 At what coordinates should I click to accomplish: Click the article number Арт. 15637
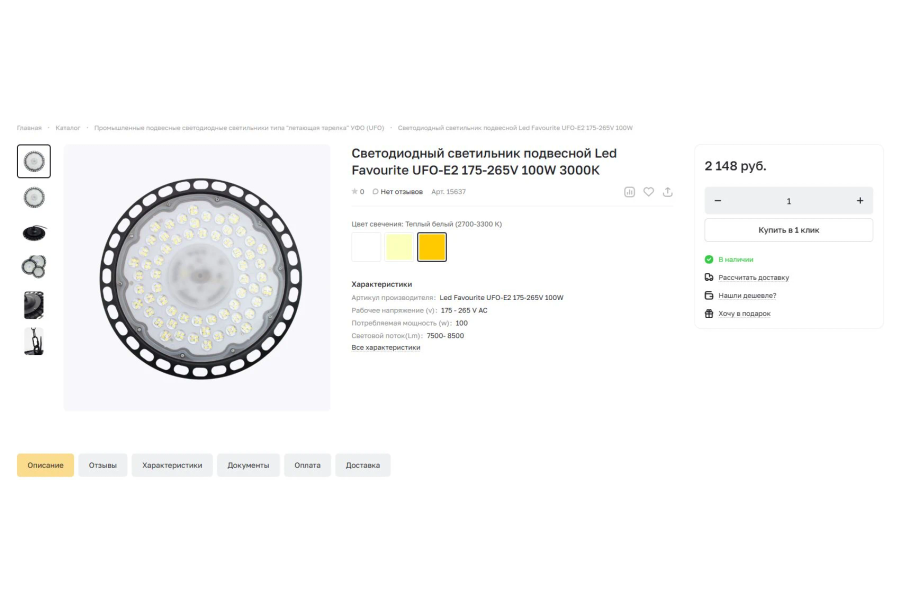click(x=448, y=192)
